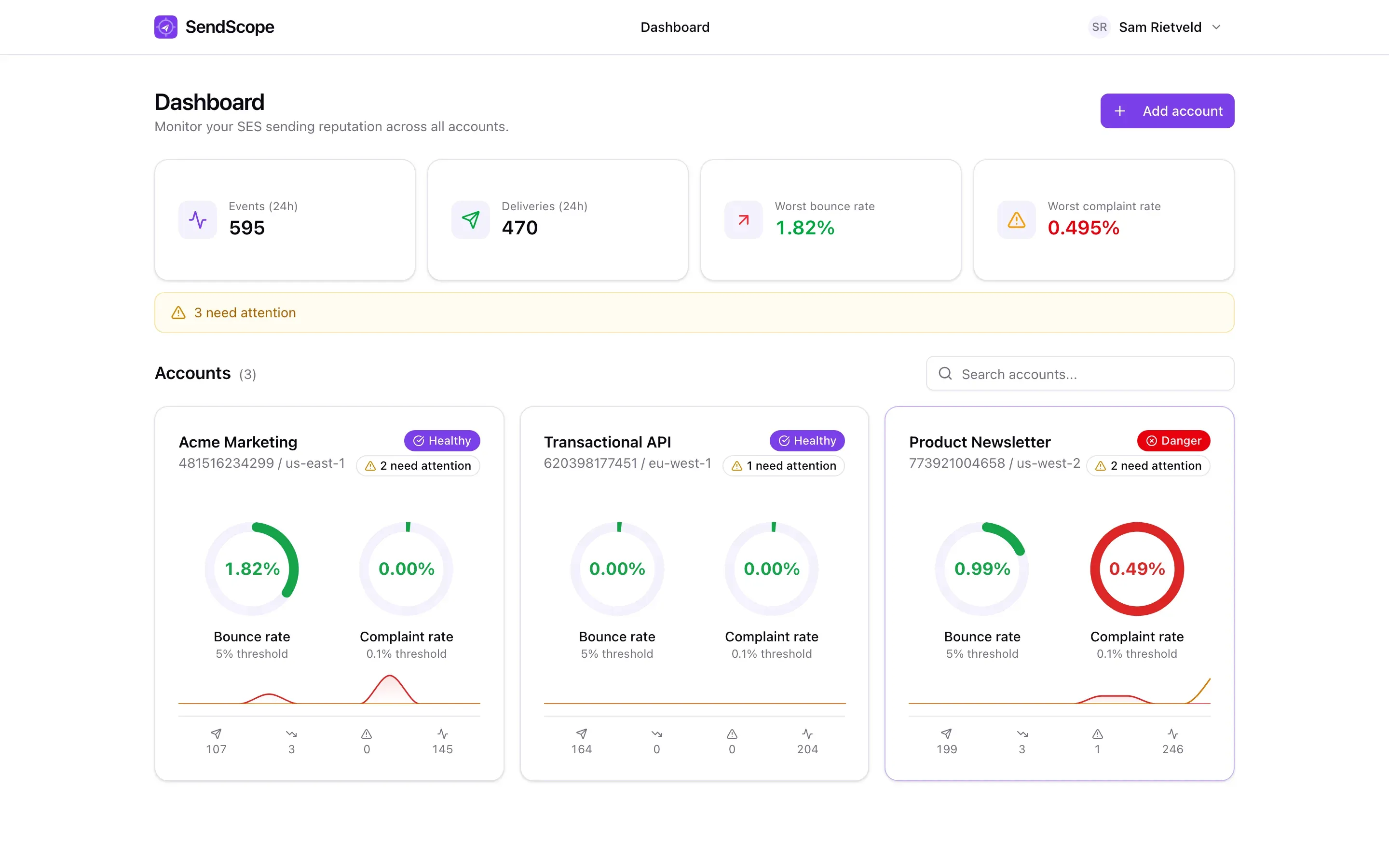Viewport: 1389px width, 868px height.
Task: Click account ID 481516234299 / us-east-1
Action: pyautogui.click(x=262, y=463)
